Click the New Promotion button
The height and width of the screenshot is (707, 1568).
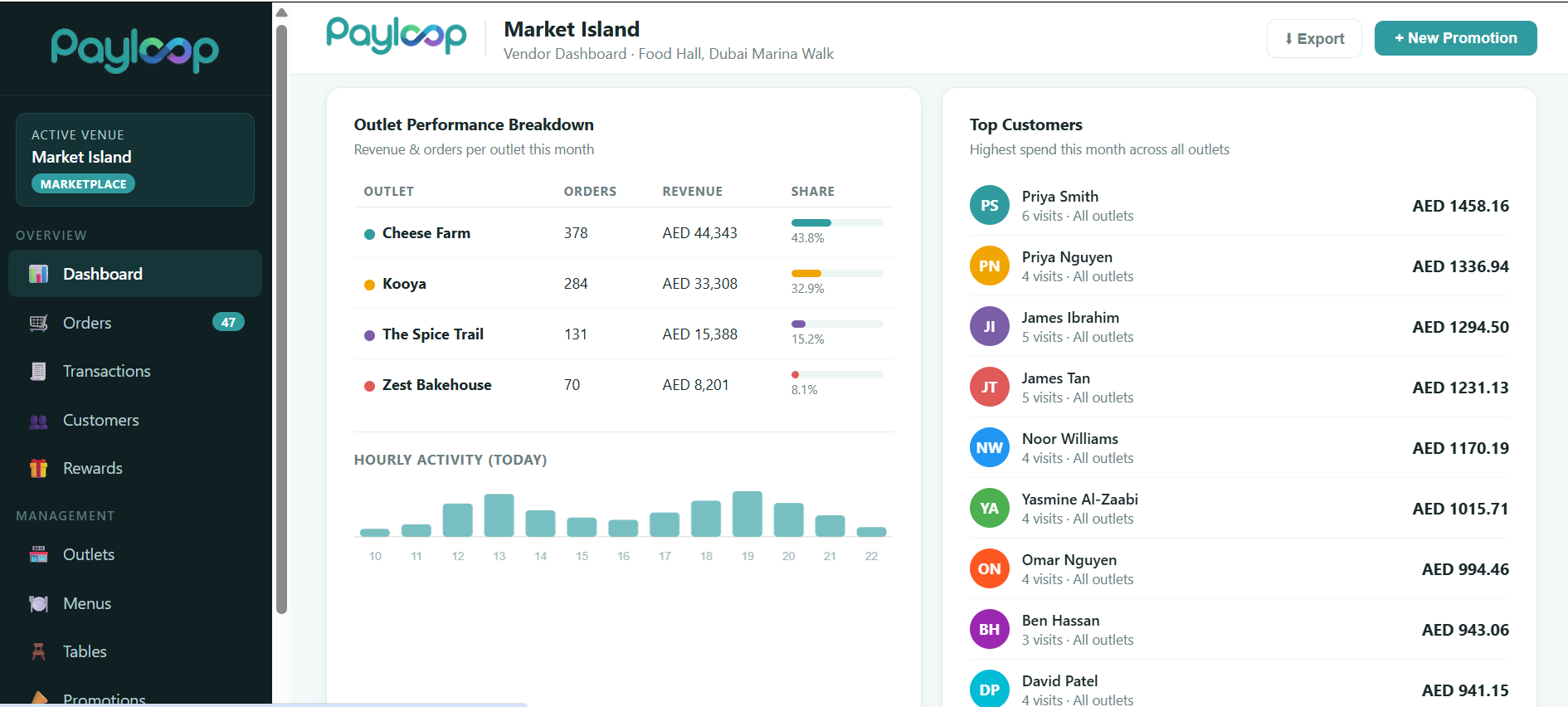(x=1455, y=38)
